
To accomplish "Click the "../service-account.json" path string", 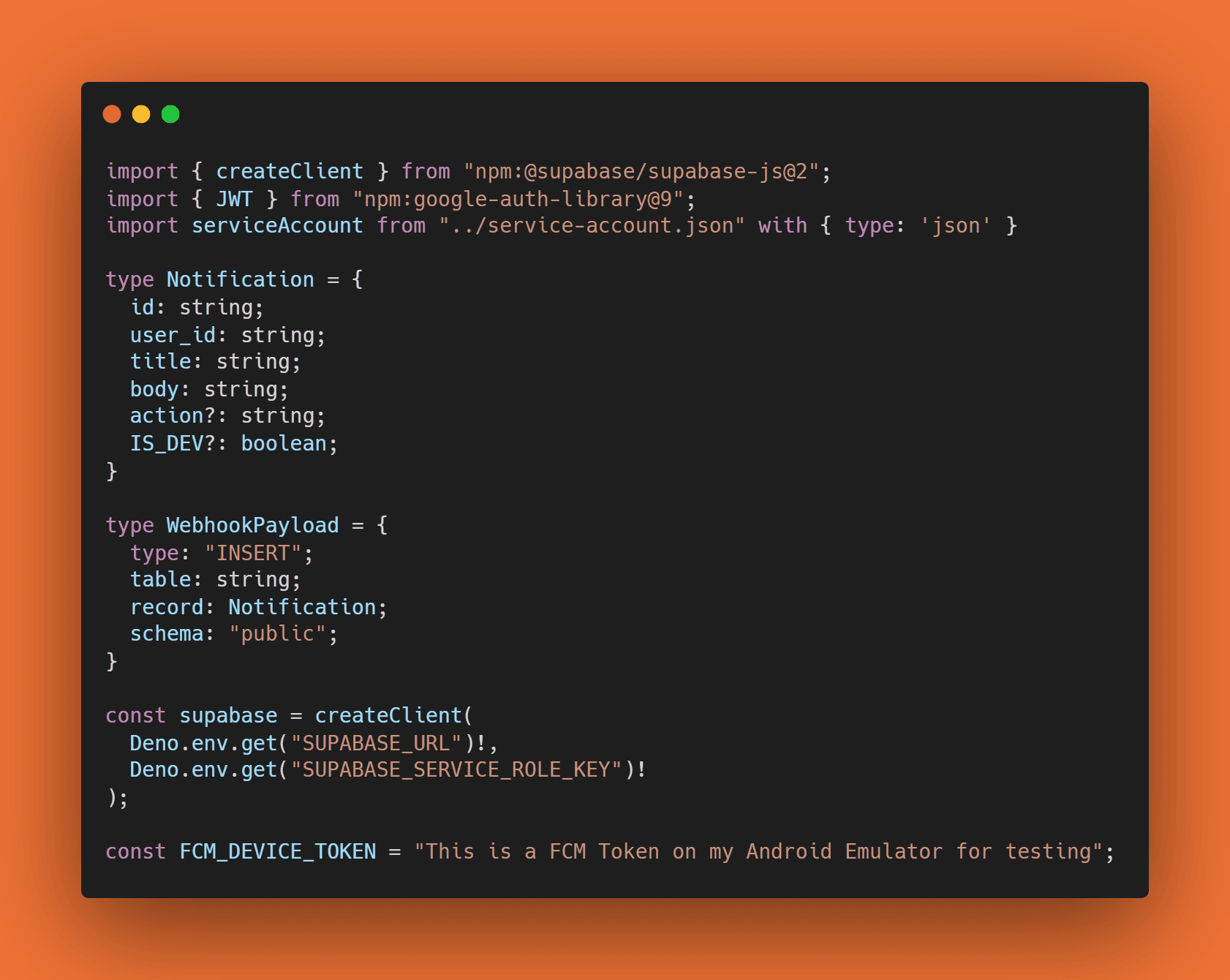I will pyautogui.click(x=591, y=225).
